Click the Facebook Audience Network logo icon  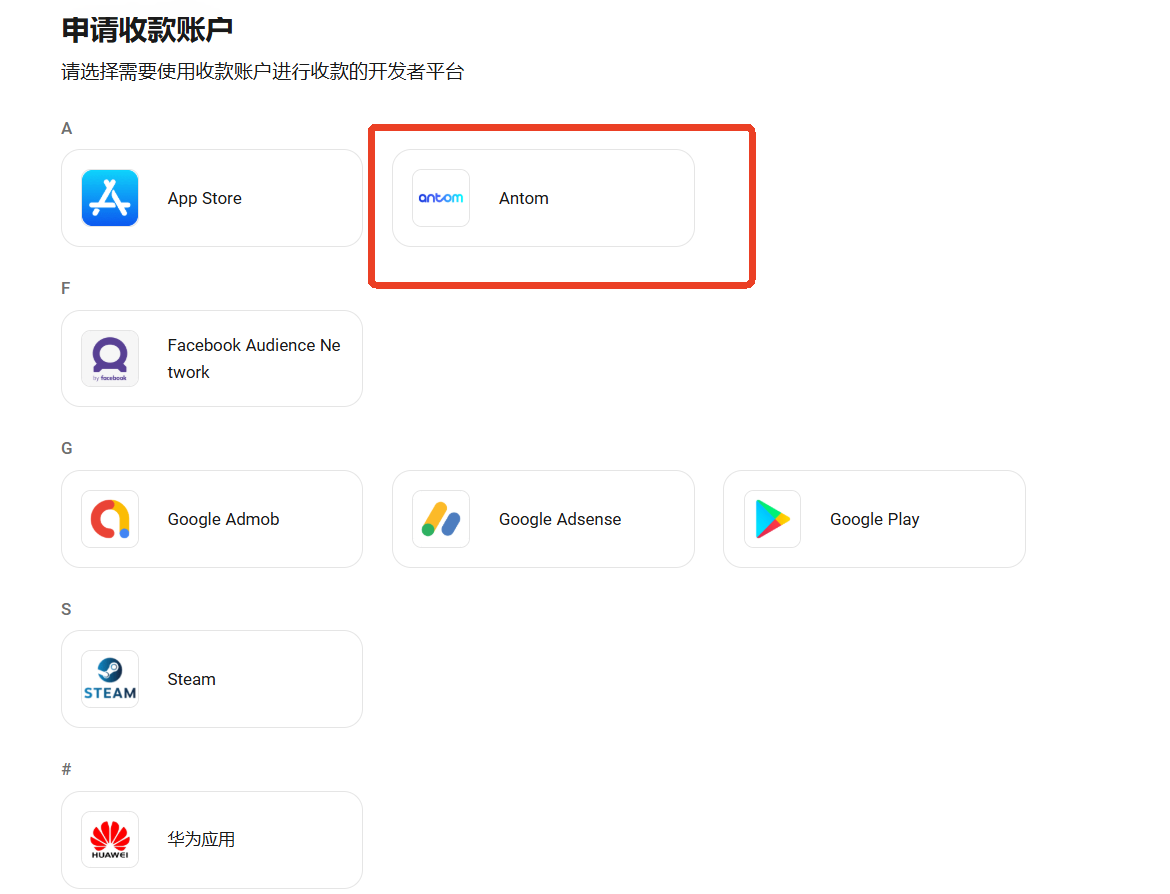(x=110, y=358)
